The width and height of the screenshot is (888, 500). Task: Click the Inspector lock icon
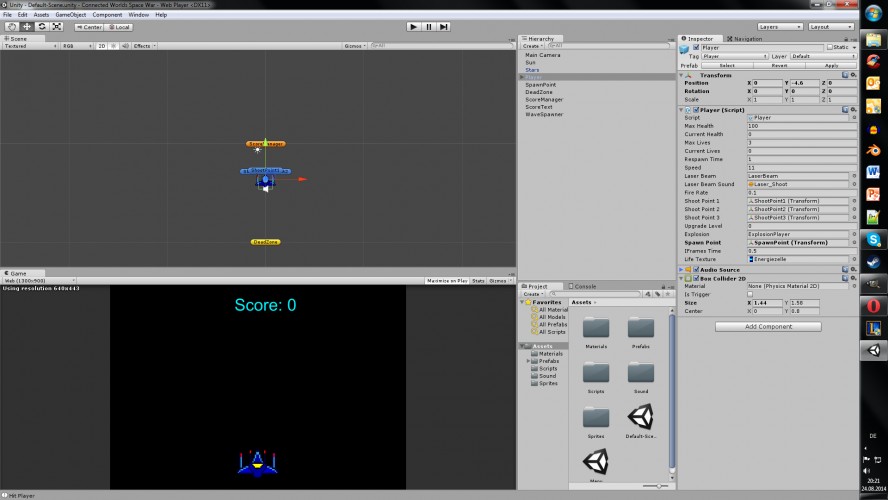click(848, 39)
